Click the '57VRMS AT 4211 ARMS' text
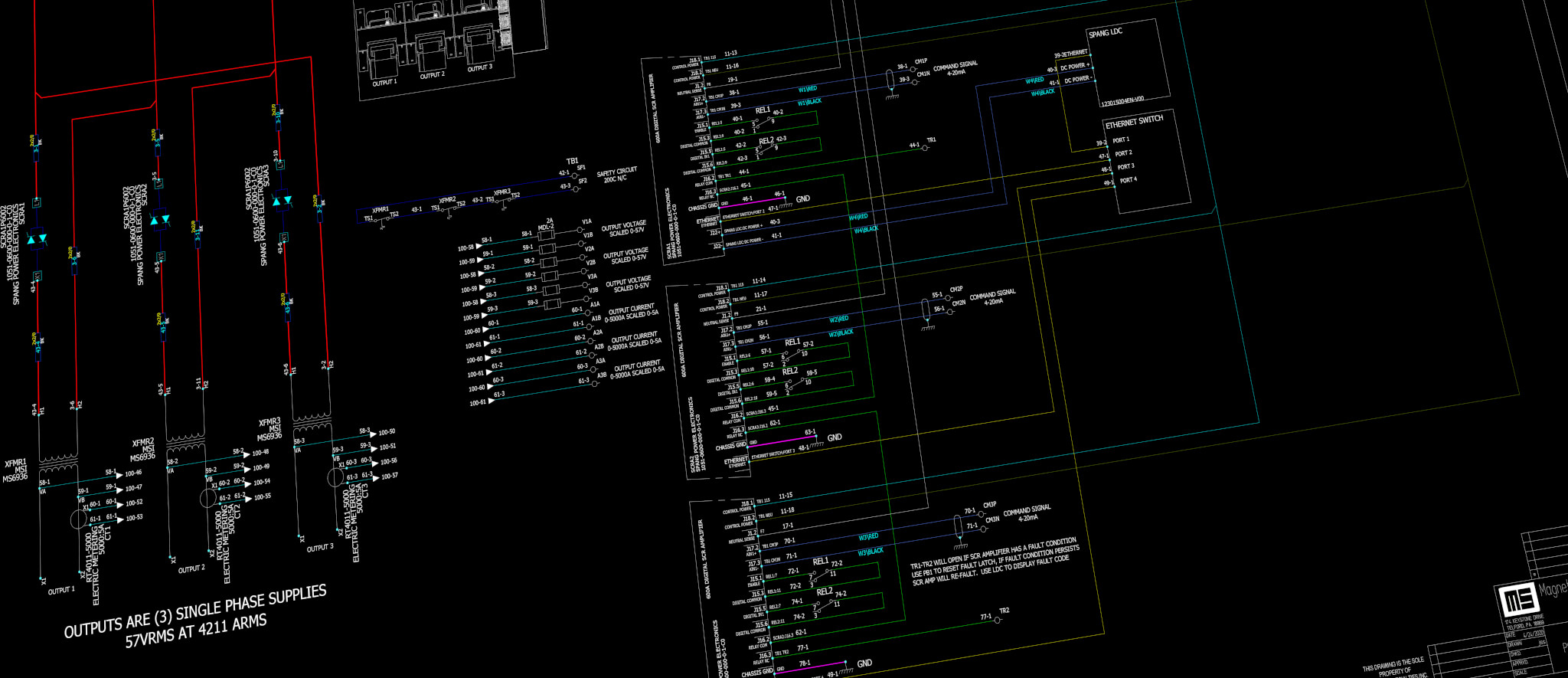The height and width of the screenshot is (678, 1568). pos(196,631)
